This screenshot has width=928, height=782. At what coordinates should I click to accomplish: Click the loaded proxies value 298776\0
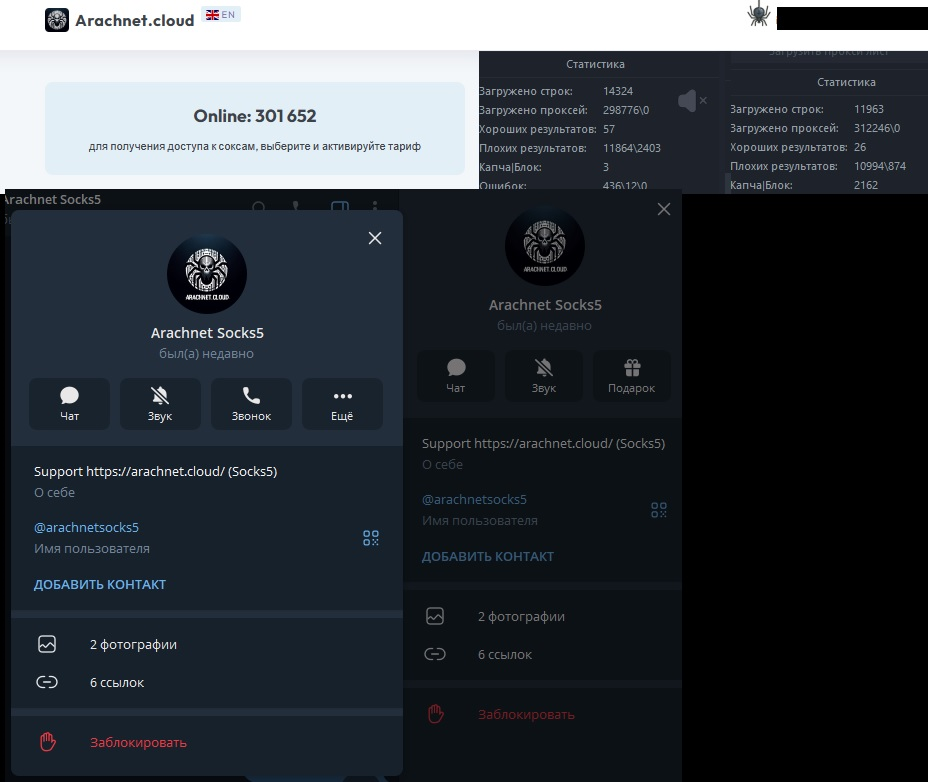pos(626,110)
